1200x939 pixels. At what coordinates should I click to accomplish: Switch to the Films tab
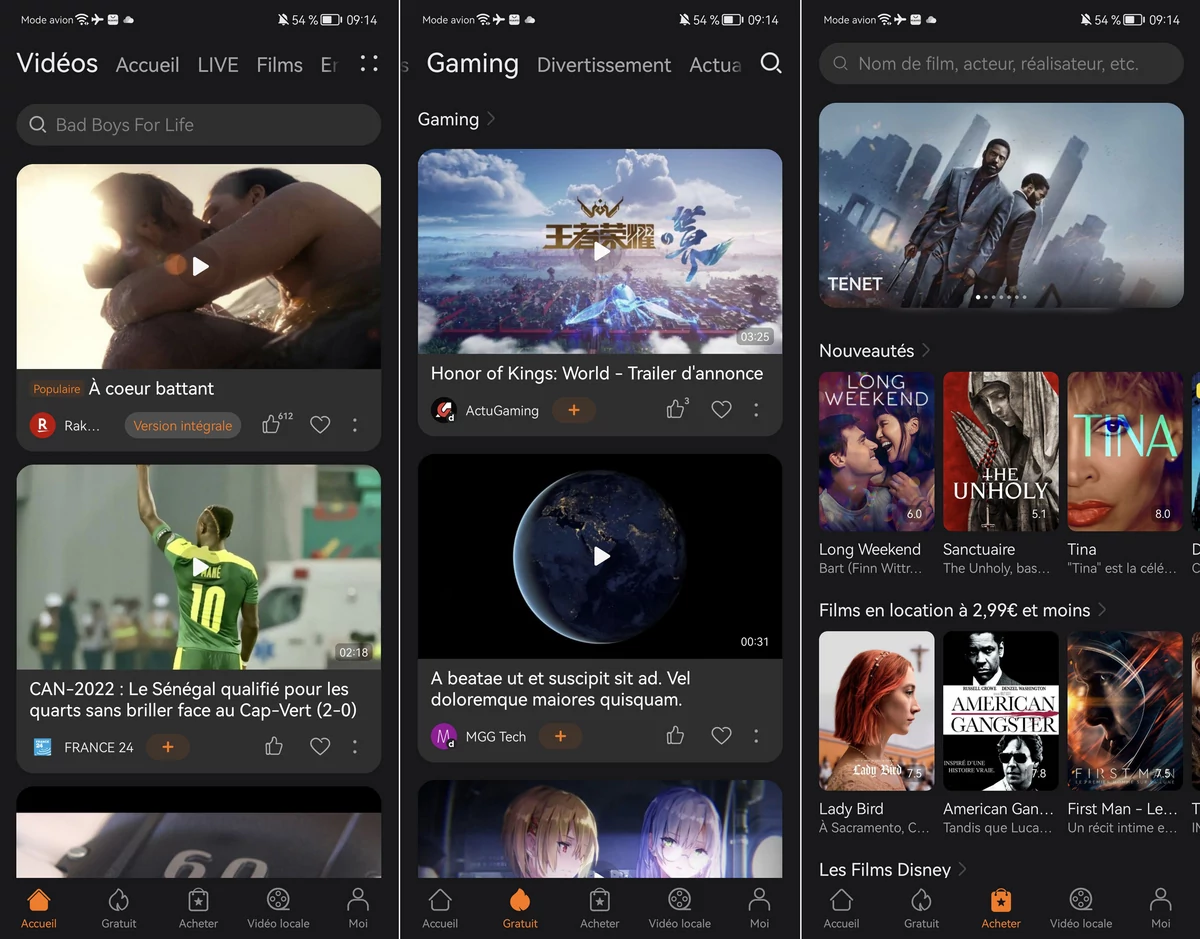(x=280, y=65)
